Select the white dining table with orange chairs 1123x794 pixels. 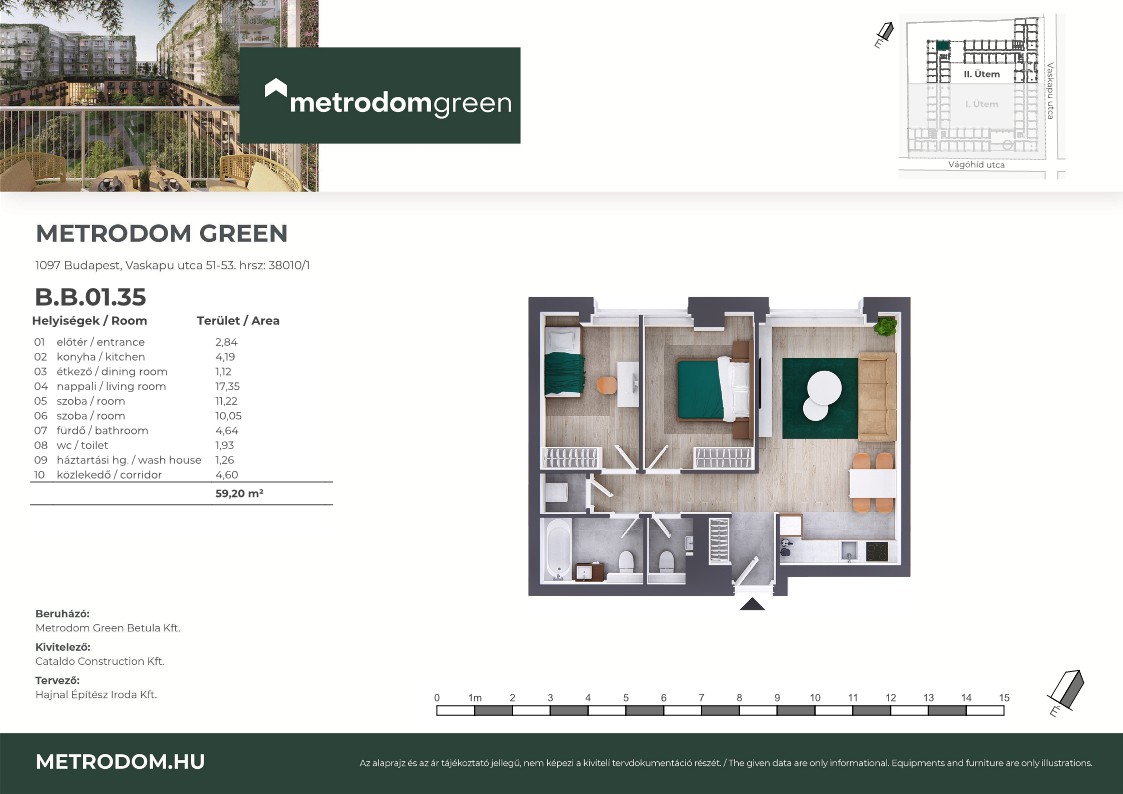click(x=870, y=486)
